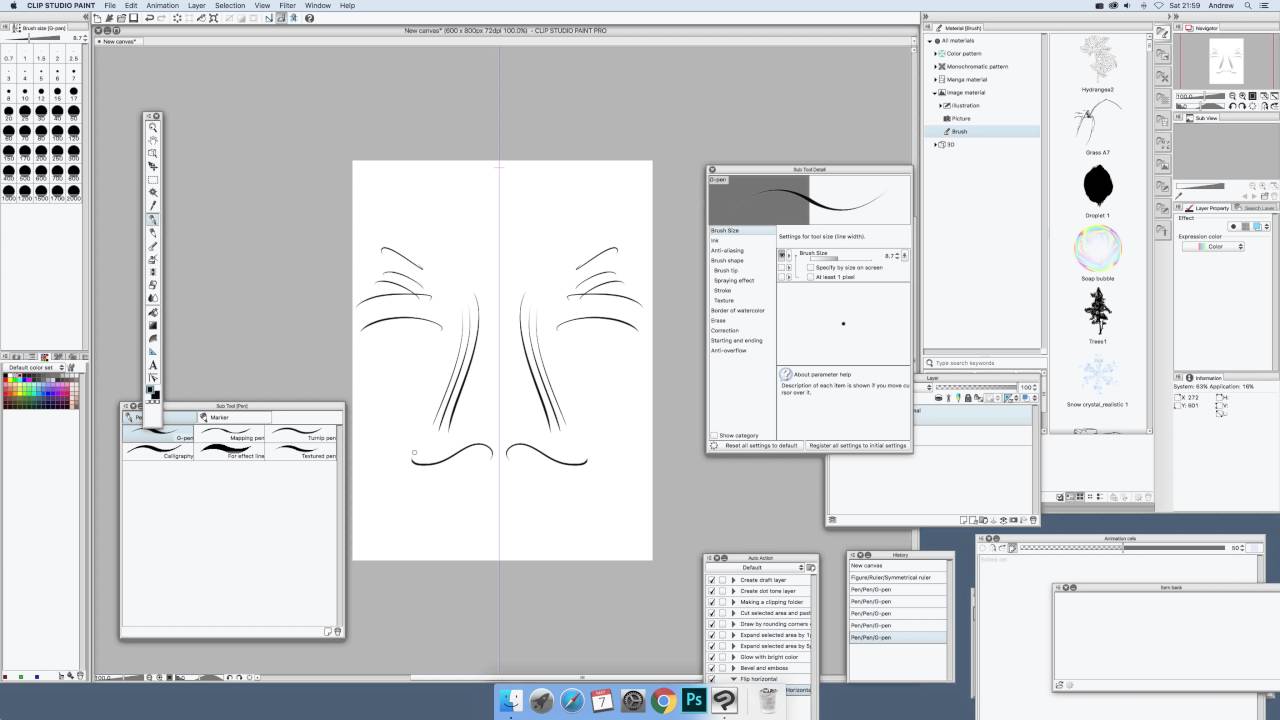Screen dimensions: 1280x720
Task: Select the Gradient tool
Action: [x=153, y=325]
